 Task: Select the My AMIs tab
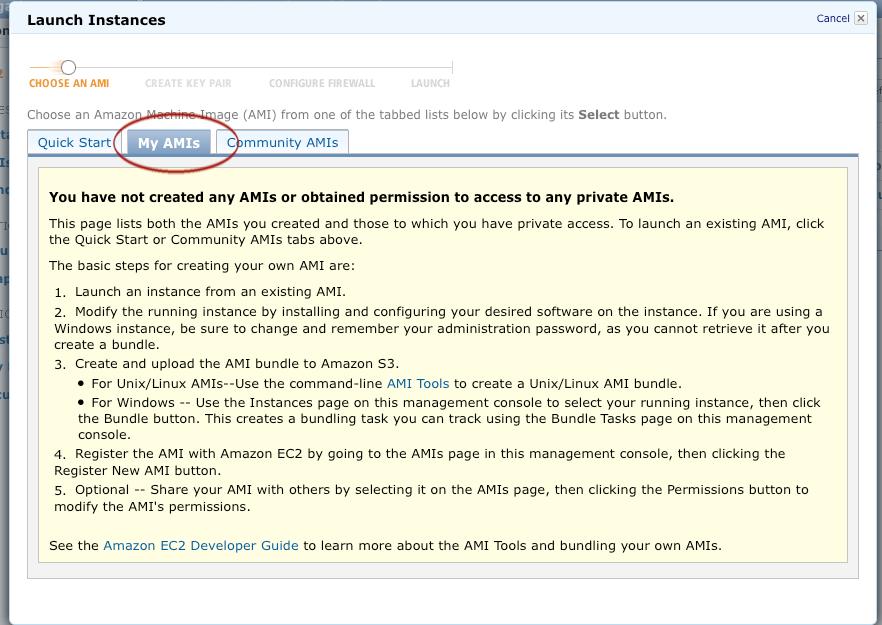point(169,143)
